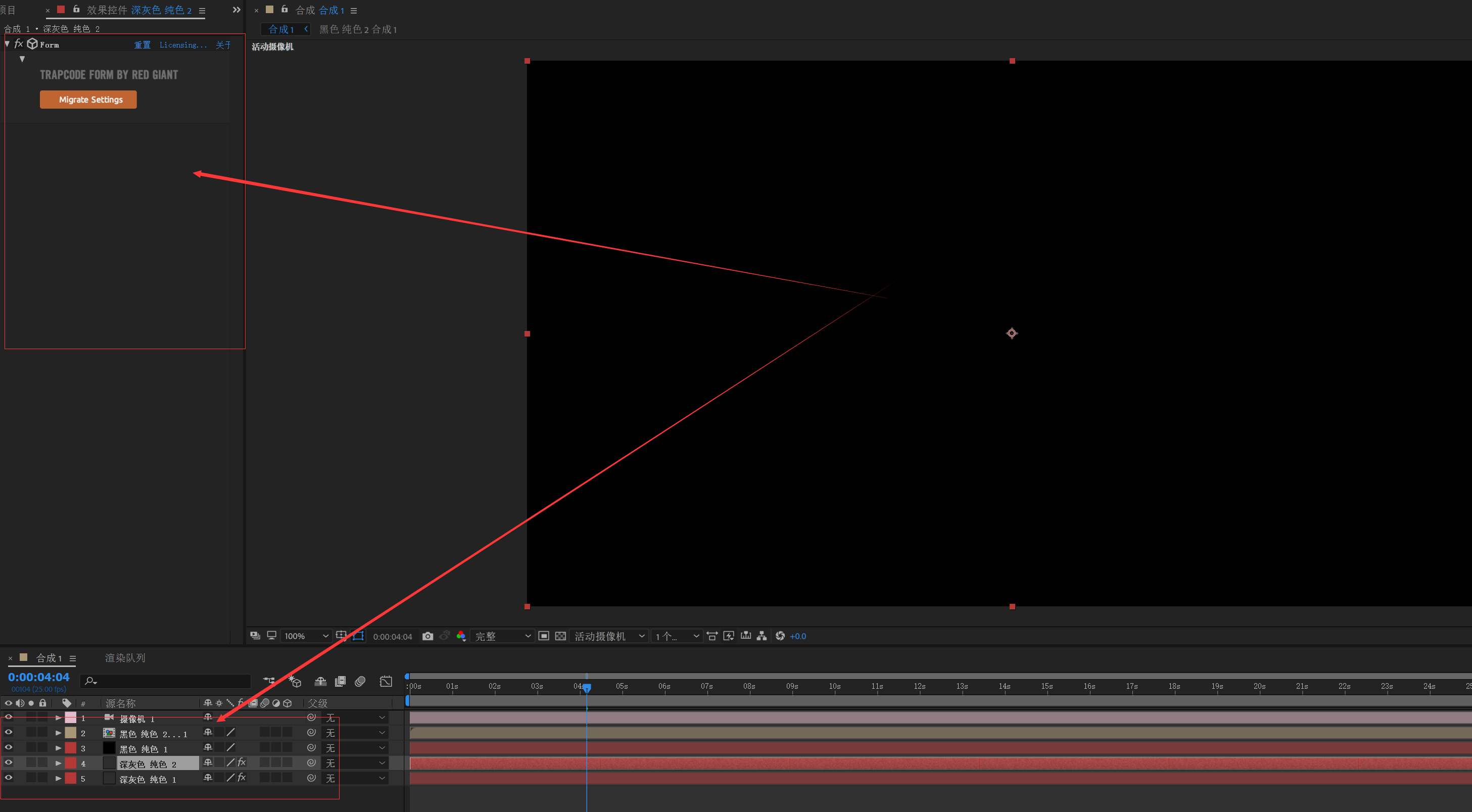1472x812 pixels.
Task: Toggle the Form effect fx switch
Action: (19, 44)
